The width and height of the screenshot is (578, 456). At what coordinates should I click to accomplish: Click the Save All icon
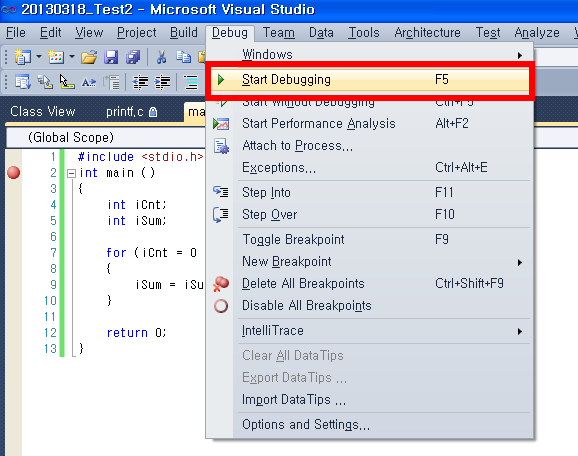(133, 57)
